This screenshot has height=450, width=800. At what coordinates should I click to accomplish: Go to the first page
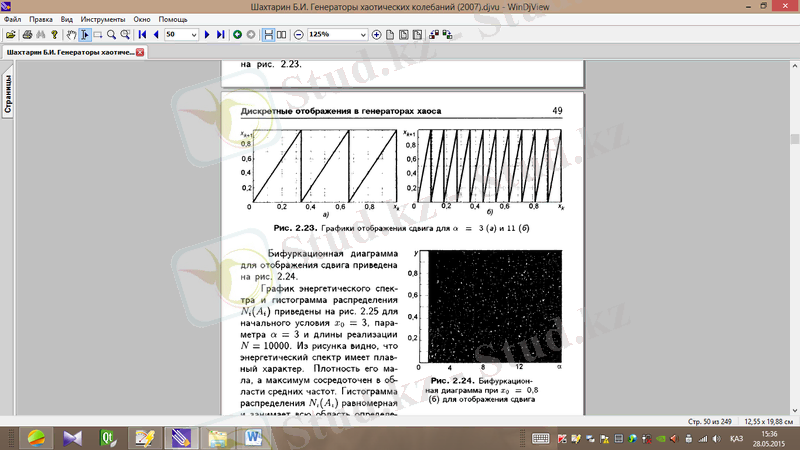pos(142,34)
